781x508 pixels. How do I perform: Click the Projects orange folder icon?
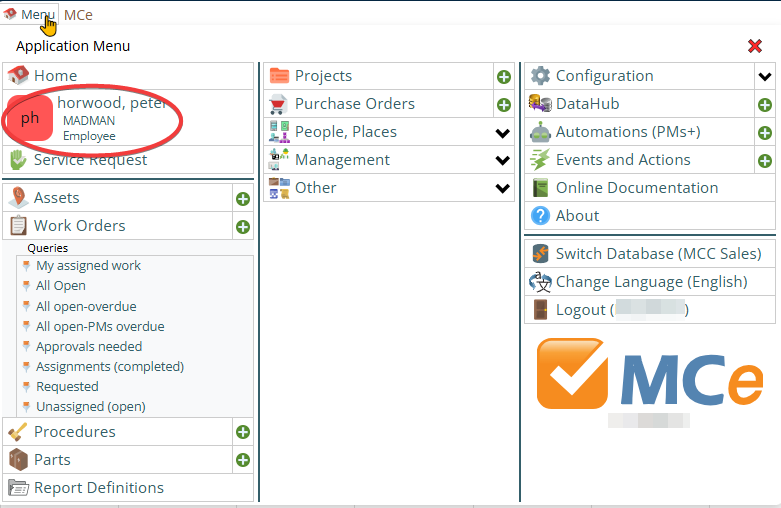(279, 76)
